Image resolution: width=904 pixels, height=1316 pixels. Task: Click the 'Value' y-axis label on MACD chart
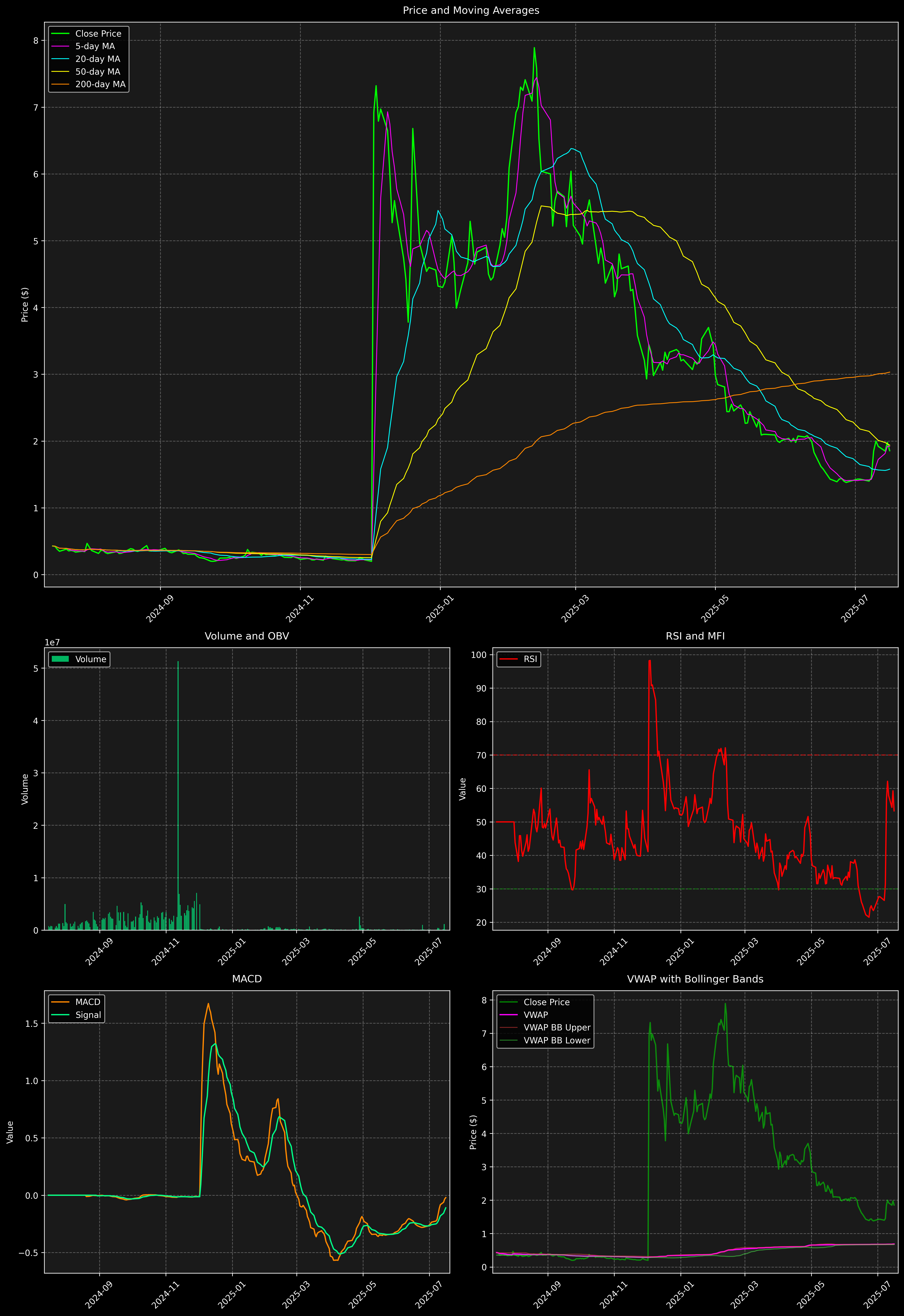tap(10, 1132)
